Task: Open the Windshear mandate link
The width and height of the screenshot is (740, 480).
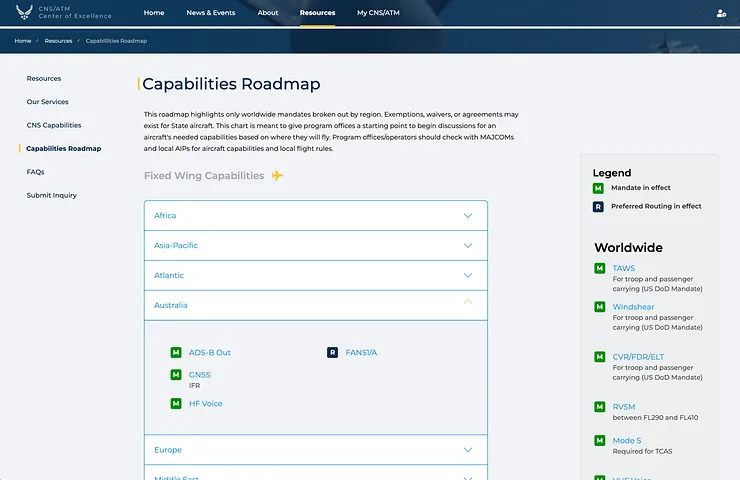Action: [x=633, y=307]
